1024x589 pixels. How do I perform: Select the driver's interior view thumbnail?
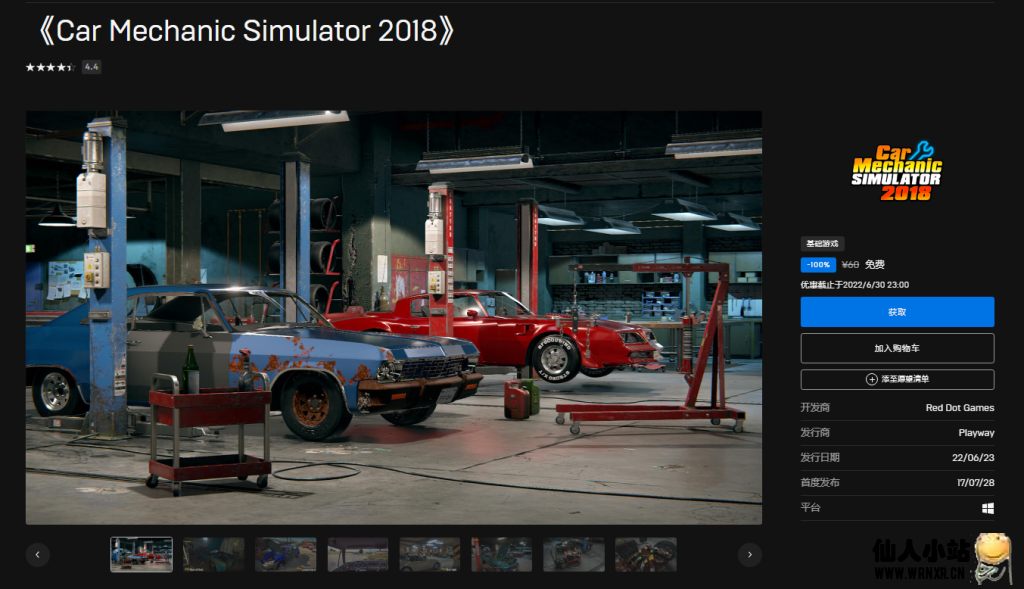(358, 554)
